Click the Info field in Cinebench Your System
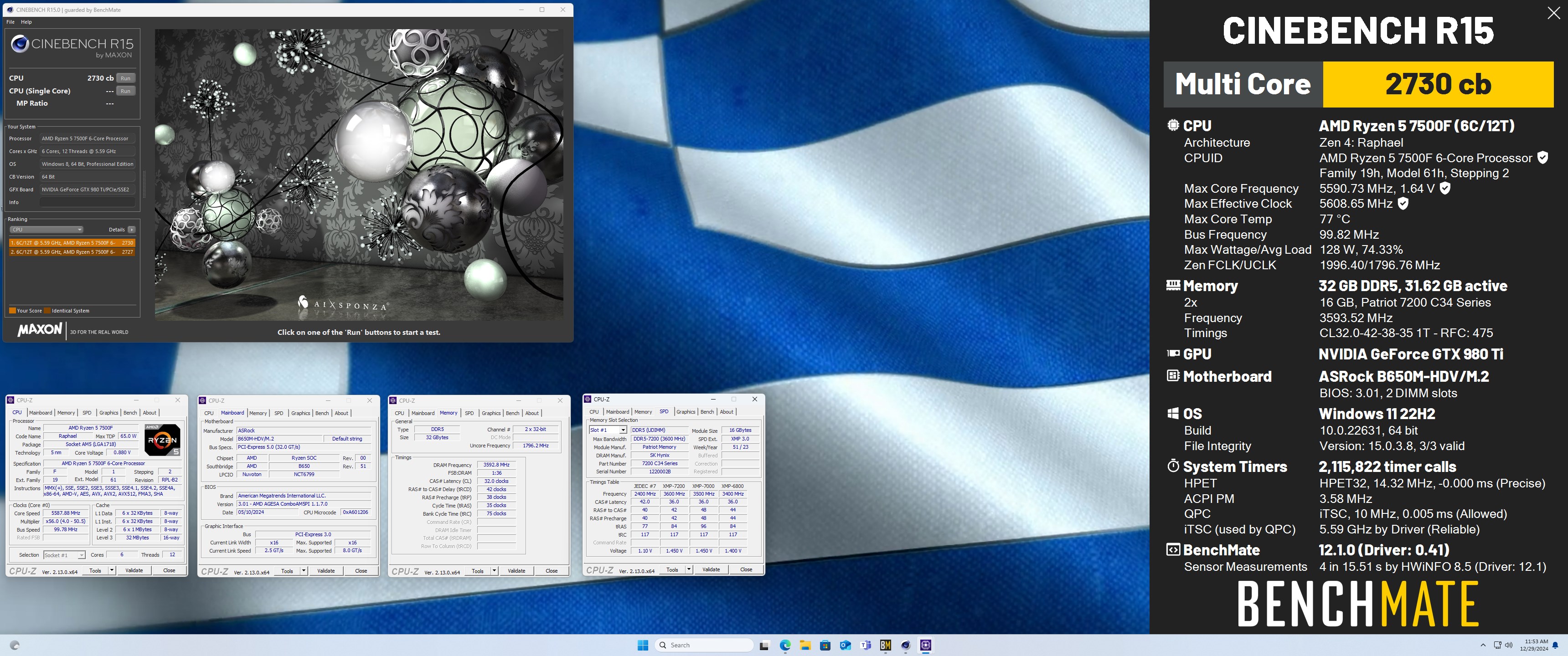The image size is (1568, 656). 87,202
